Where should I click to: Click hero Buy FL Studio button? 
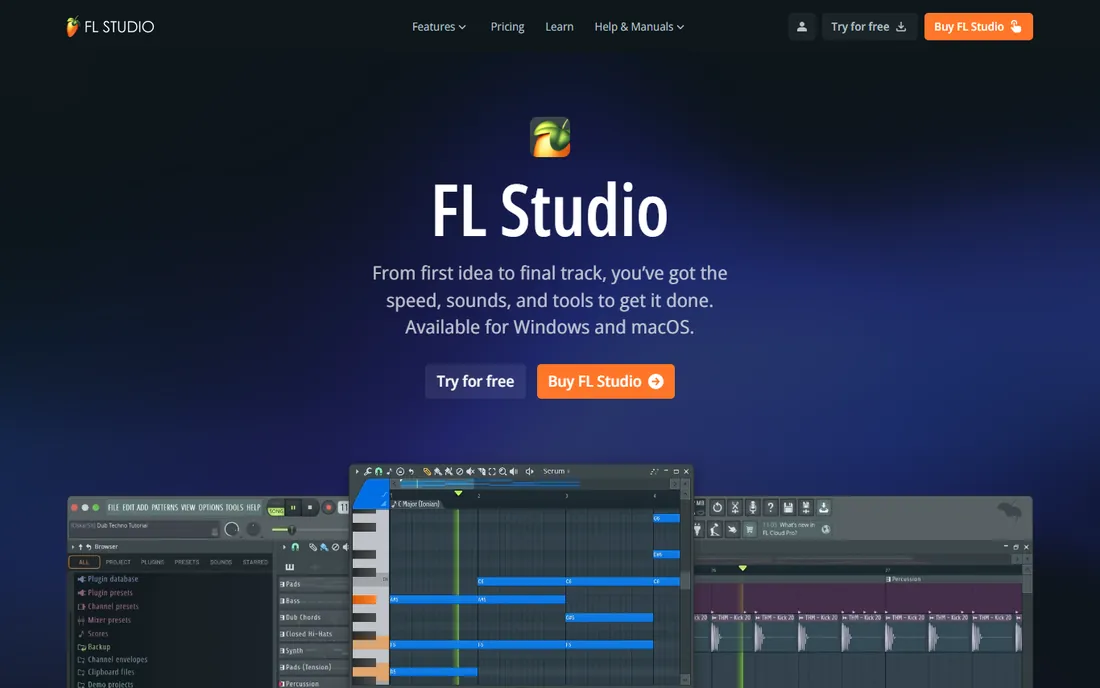(605, 382)
